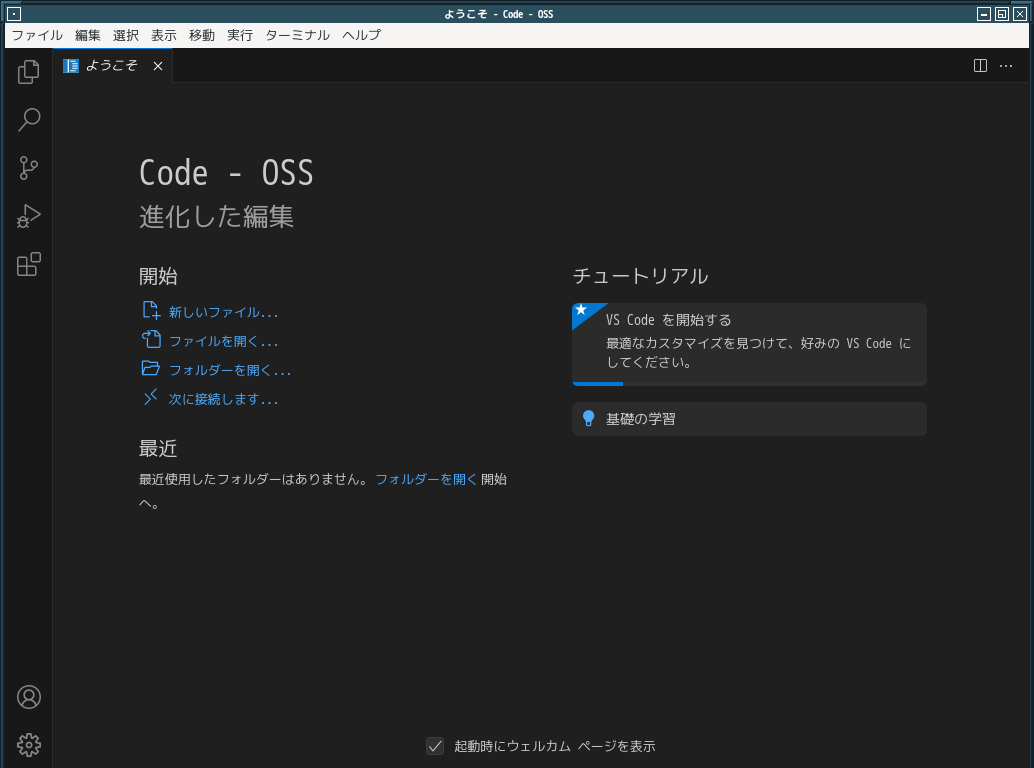1034x768 pixels.
Task: Open the VS Code を開始する walkthrough card
Action: 749,344
